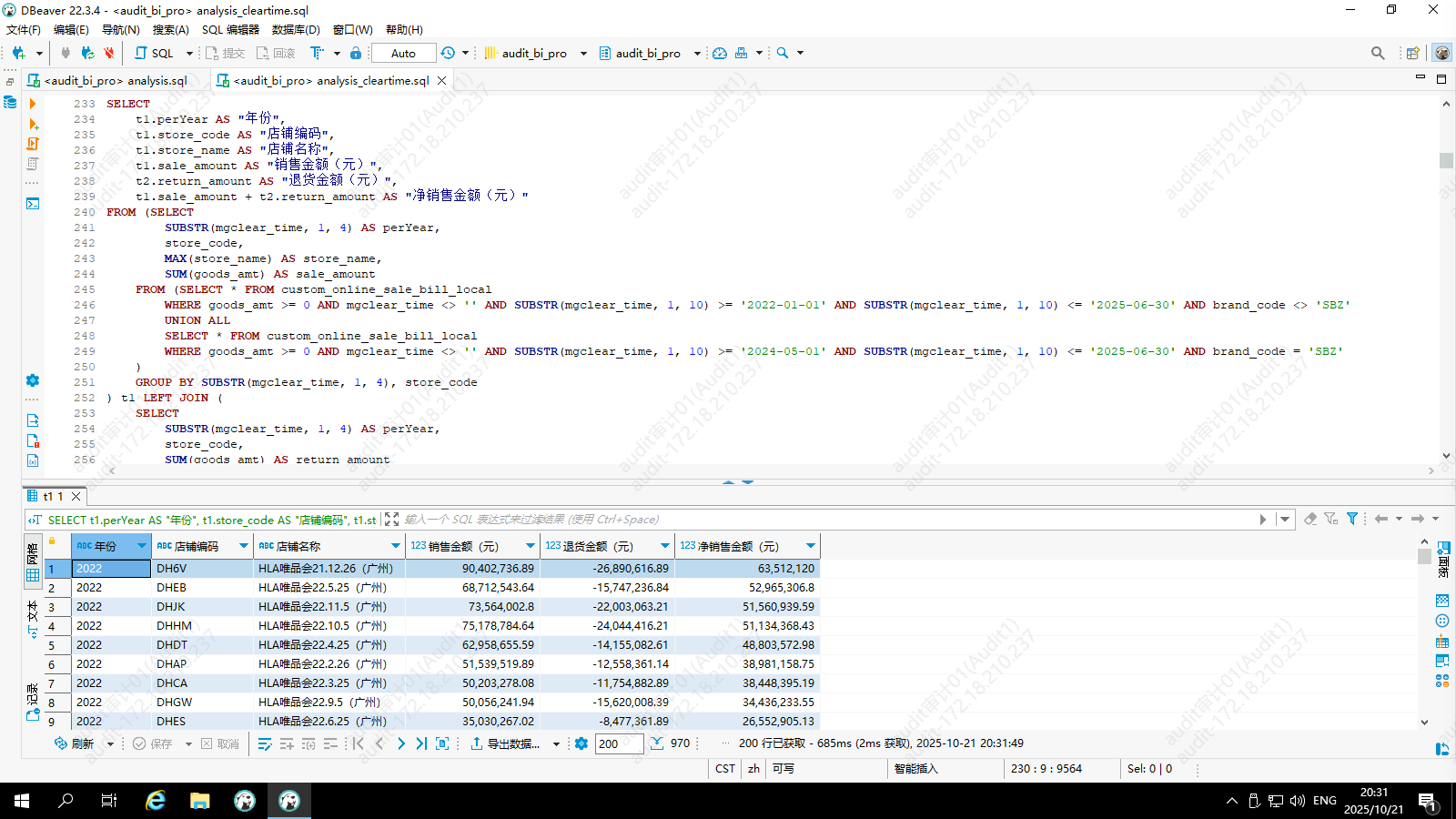This screenshot has height=819, width=1456.
Task: Click the results vertical scrollbar down arrow
Action: [x=1424, y=722]
